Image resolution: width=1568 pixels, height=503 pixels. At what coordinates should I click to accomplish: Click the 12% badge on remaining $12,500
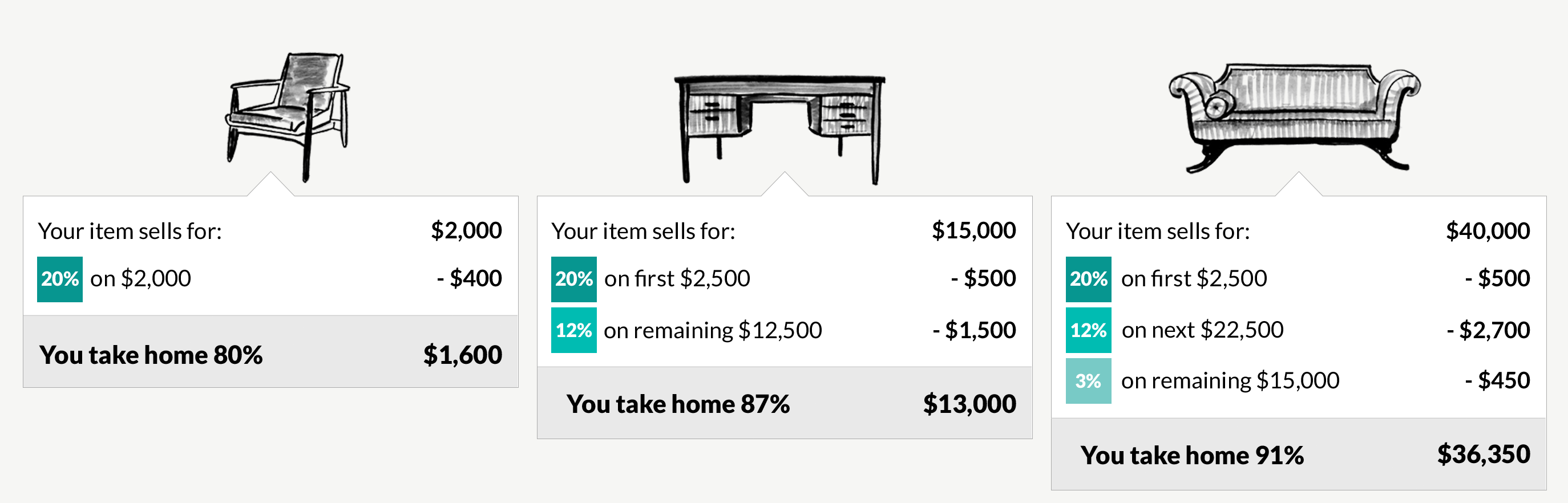[573, 330]
